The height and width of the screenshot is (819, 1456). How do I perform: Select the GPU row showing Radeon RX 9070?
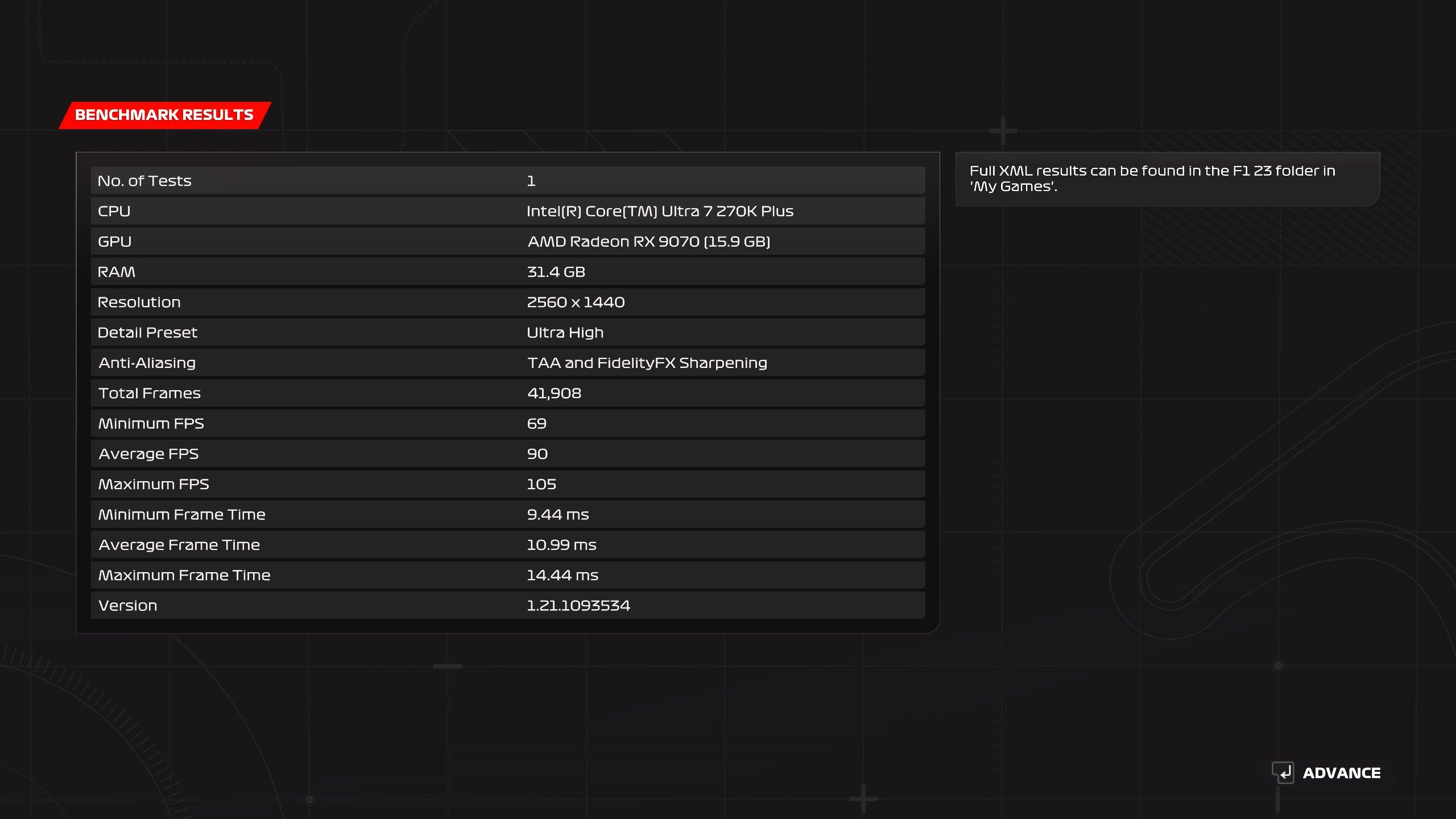(x=507, y=242)
